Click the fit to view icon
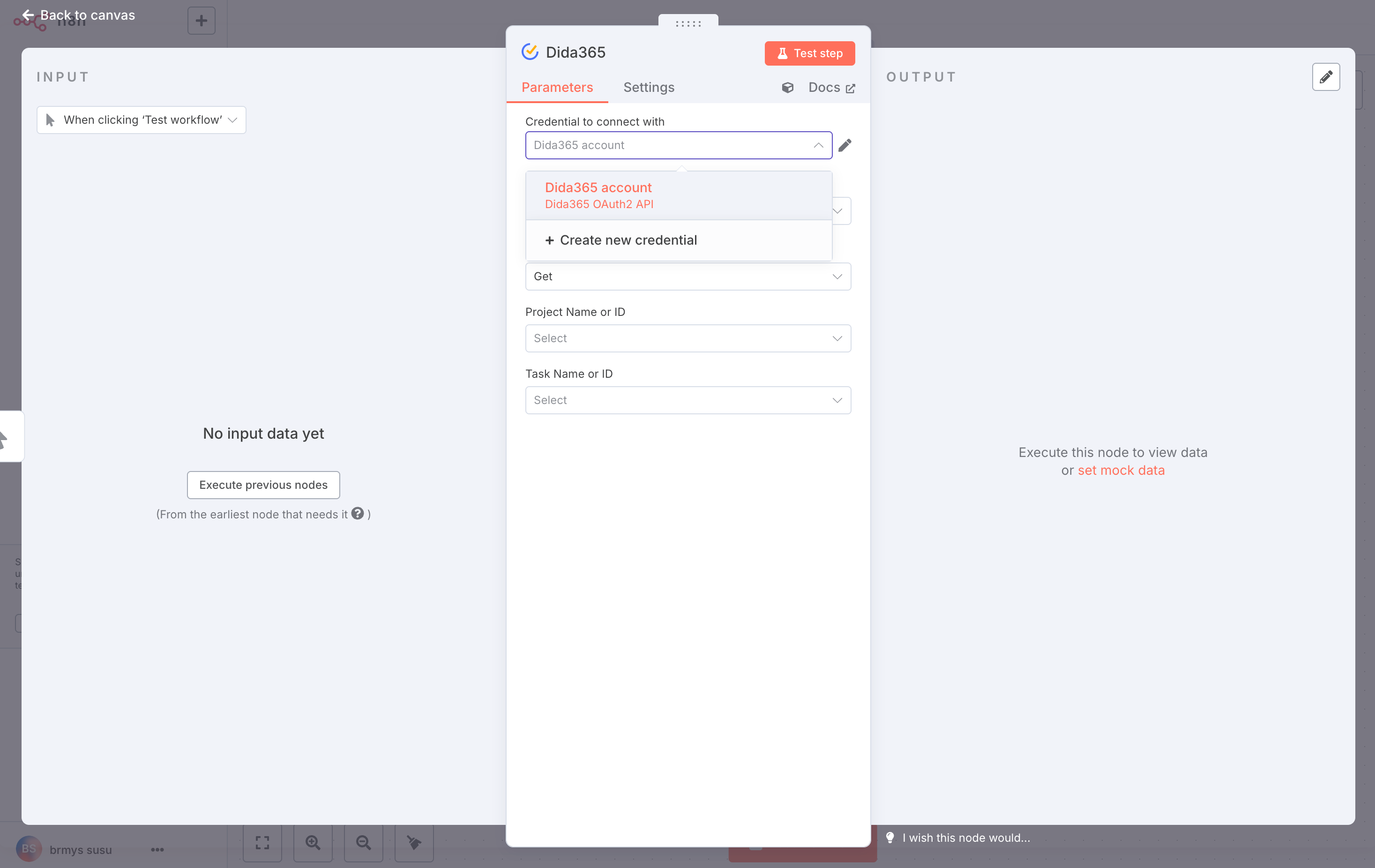Viewport: 1375px width, 868px height. click(x=262, y=842)
